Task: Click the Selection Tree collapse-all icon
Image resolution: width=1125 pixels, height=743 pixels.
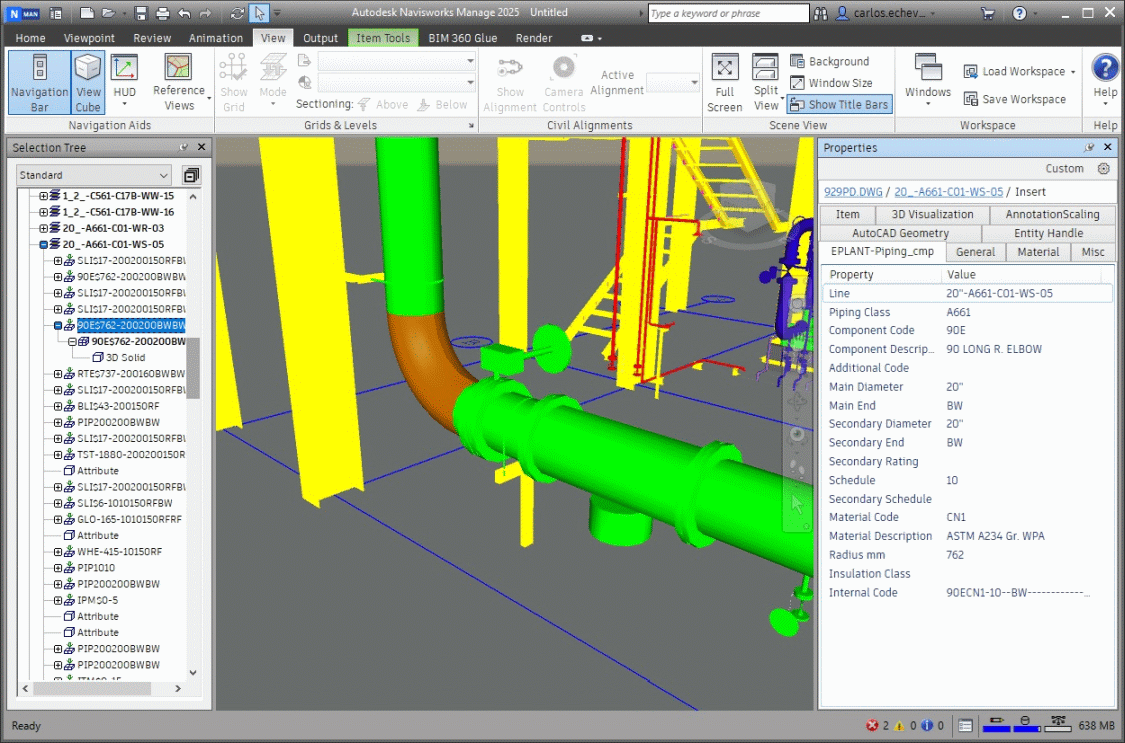Action: click(192, 175)
